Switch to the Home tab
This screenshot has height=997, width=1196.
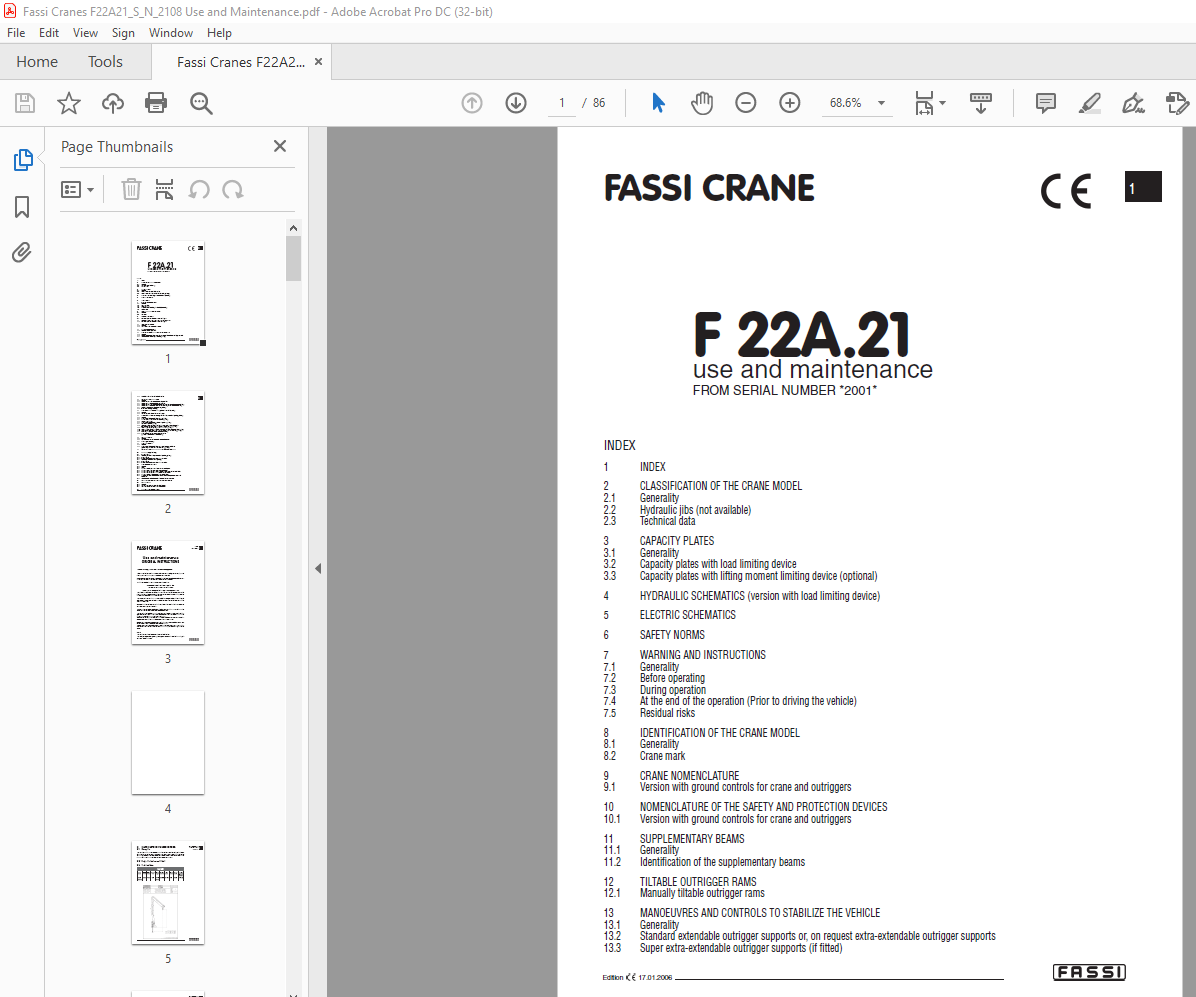click(37, 62)
